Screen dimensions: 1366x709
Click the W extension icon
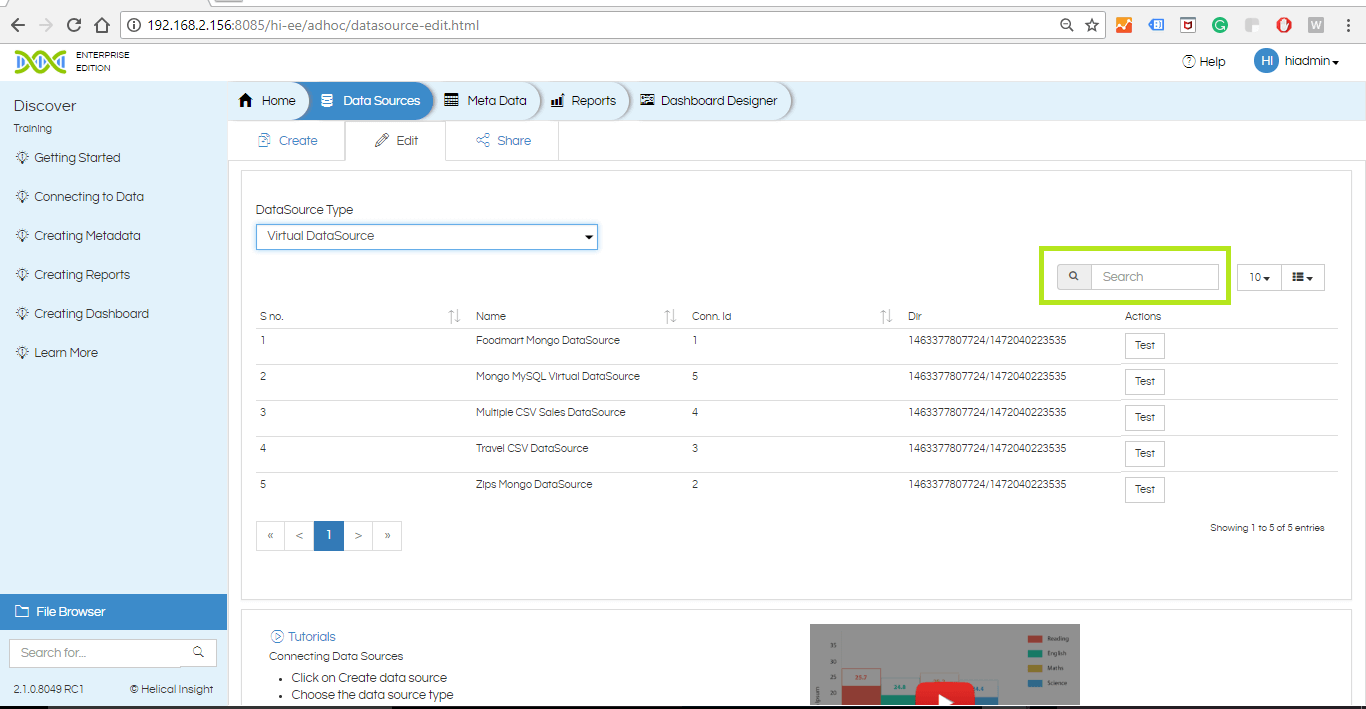pos(1316,25)
